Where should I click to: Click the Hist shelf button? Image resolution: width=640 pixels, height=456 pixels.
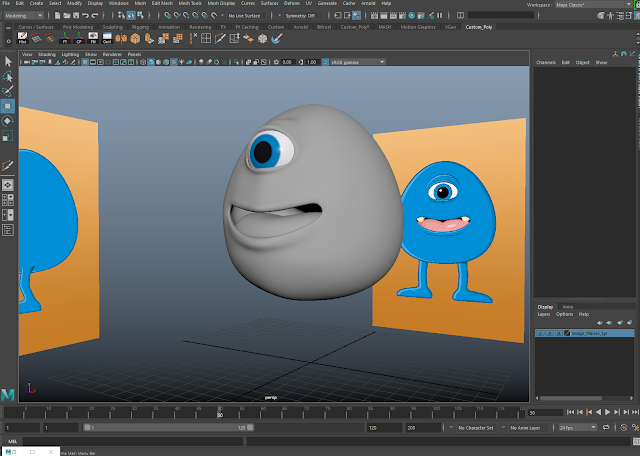point(22,38)
